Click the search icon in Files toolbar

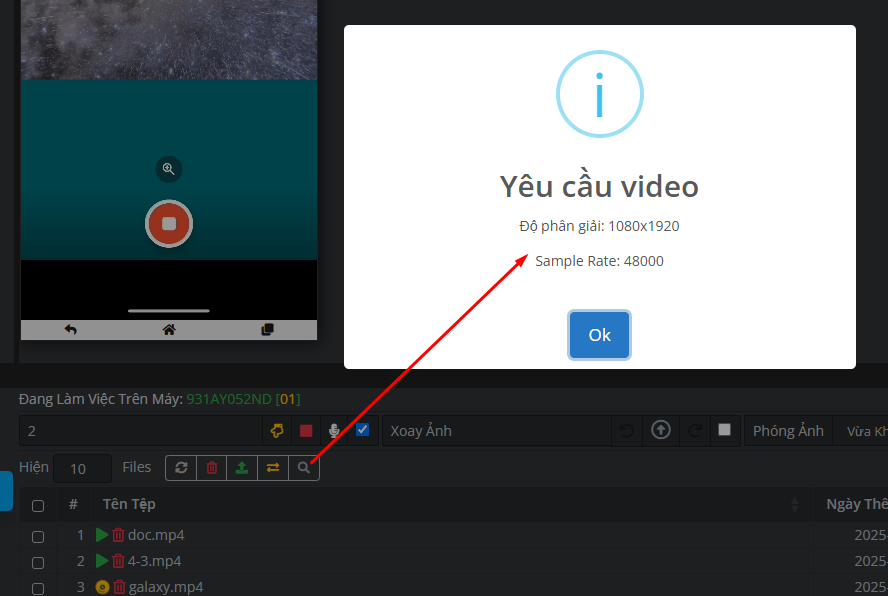pos(303,467)
